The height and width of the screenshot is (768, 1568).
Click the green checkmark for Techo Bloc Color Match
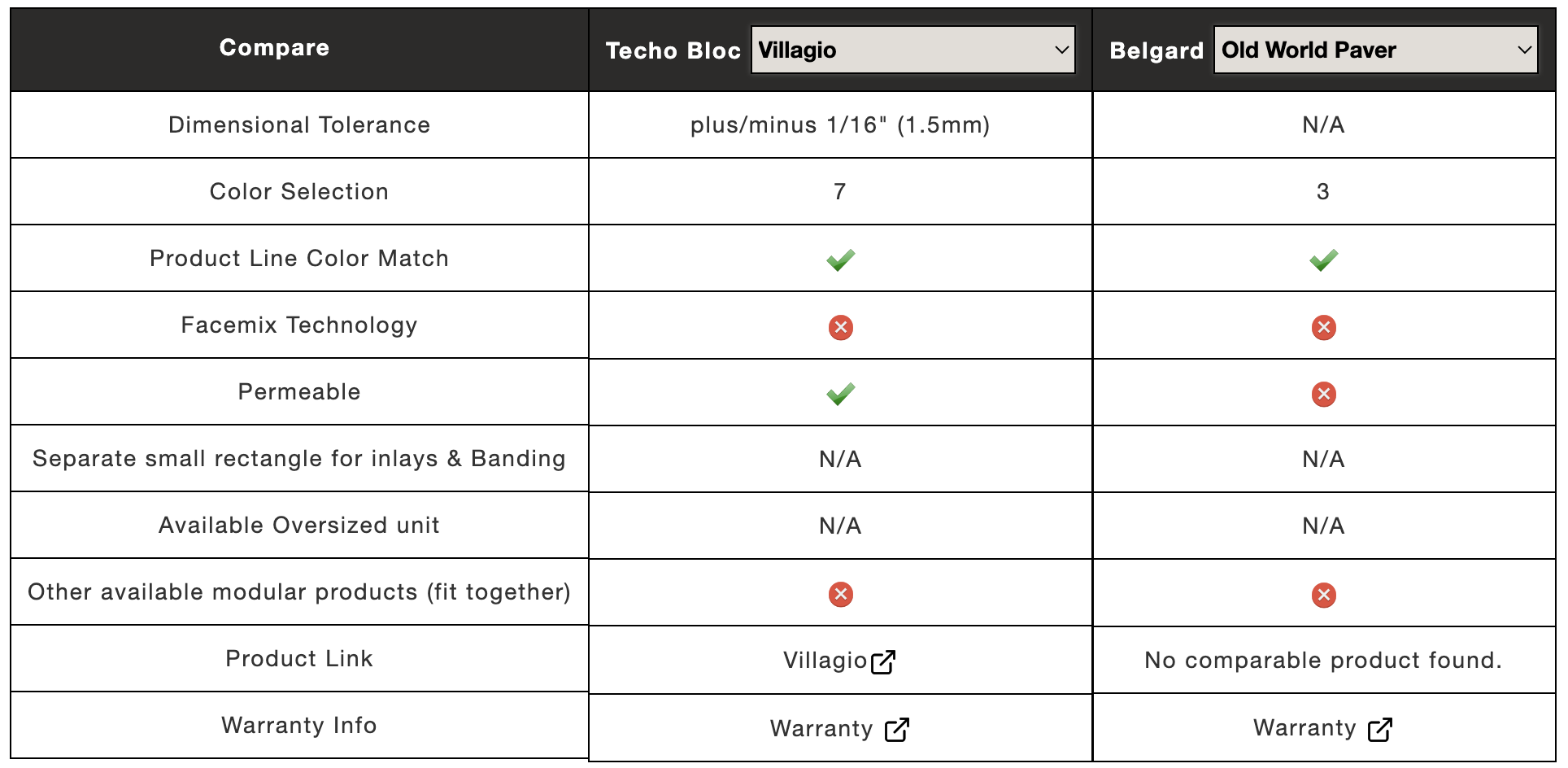[x=840, y=260]
